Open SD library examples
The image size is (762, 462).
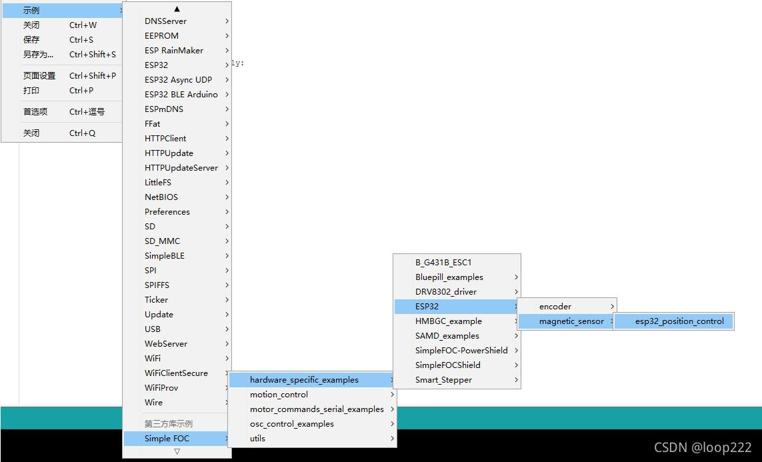tap(177, 226)
